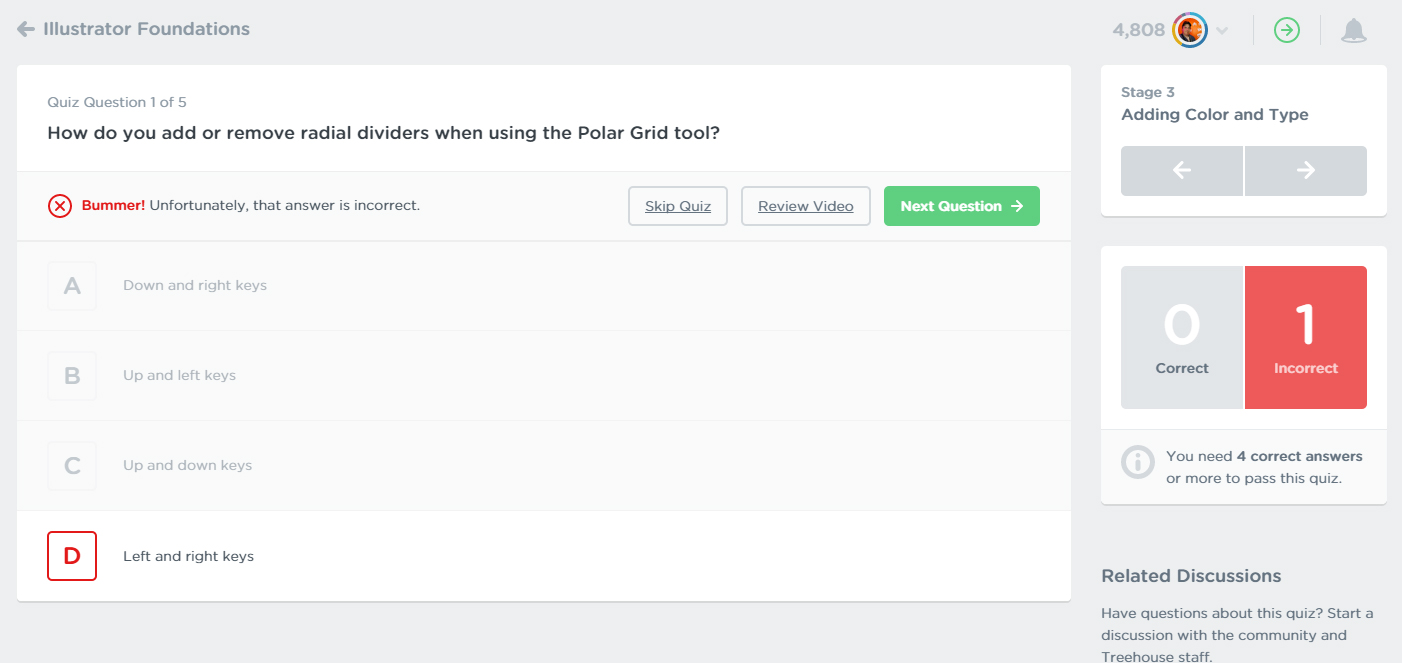The height and width of the screenshot is (663, 1402).
Task: Click the info icon near pass requirements
Action: click(x=1137, y=462)
